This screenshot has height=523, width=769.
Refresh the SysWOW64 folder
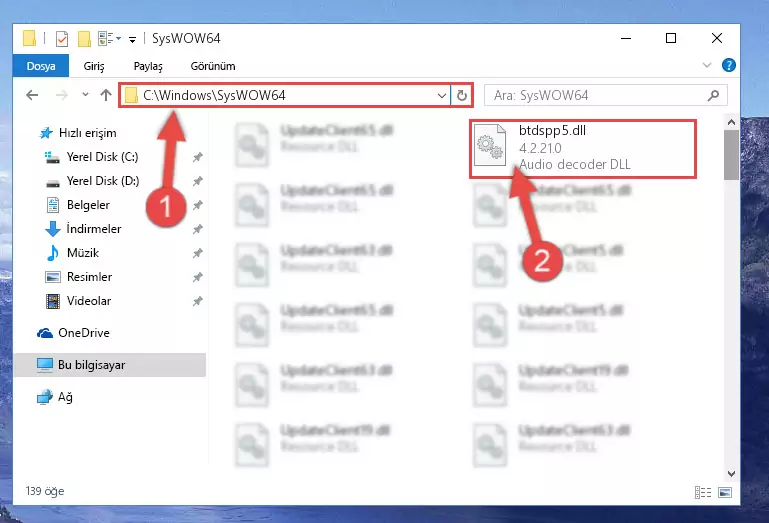(x=462, y=95)
